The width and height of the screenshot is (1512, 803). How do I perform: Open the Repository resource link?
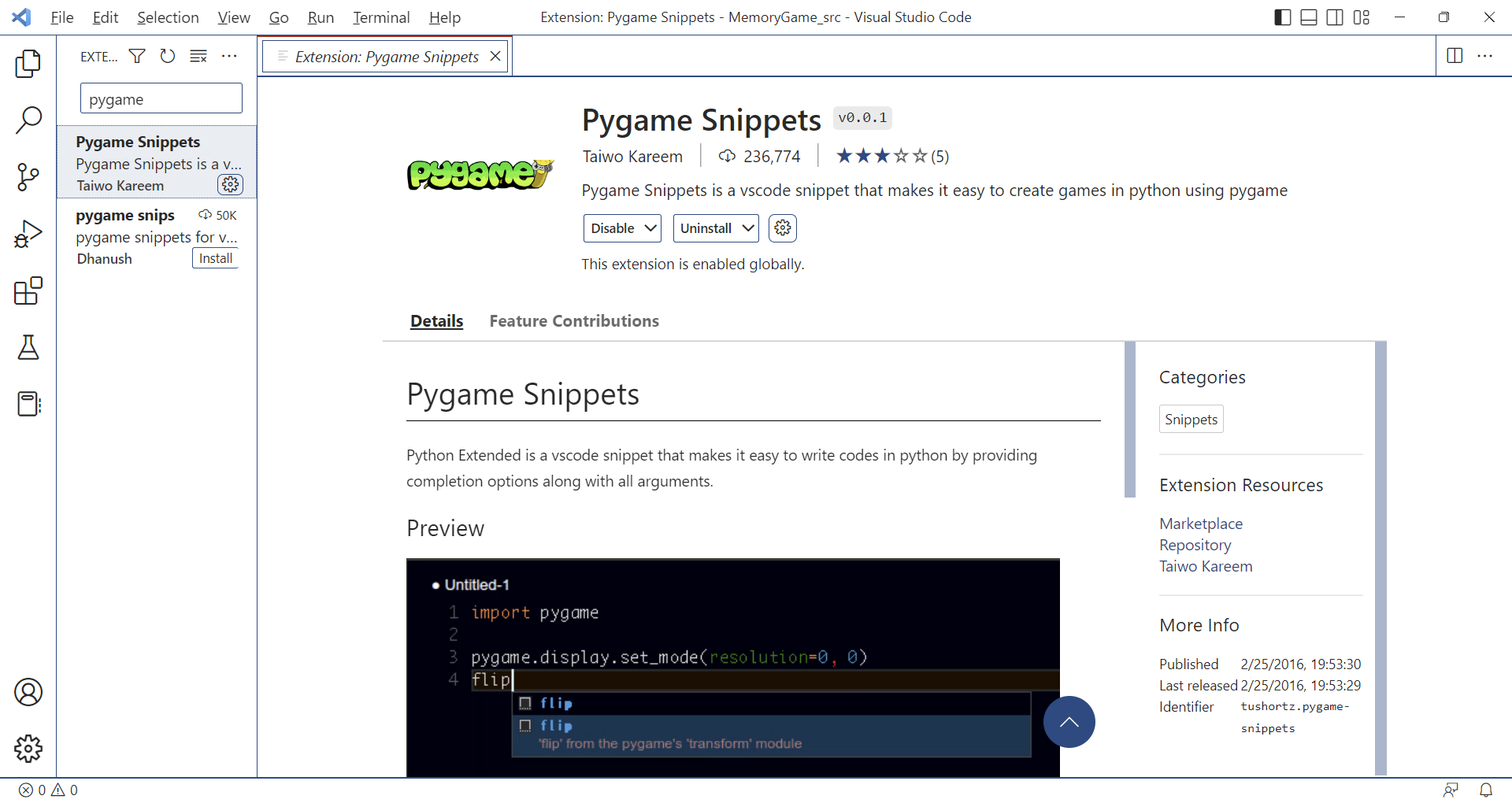coord(1195,545)
